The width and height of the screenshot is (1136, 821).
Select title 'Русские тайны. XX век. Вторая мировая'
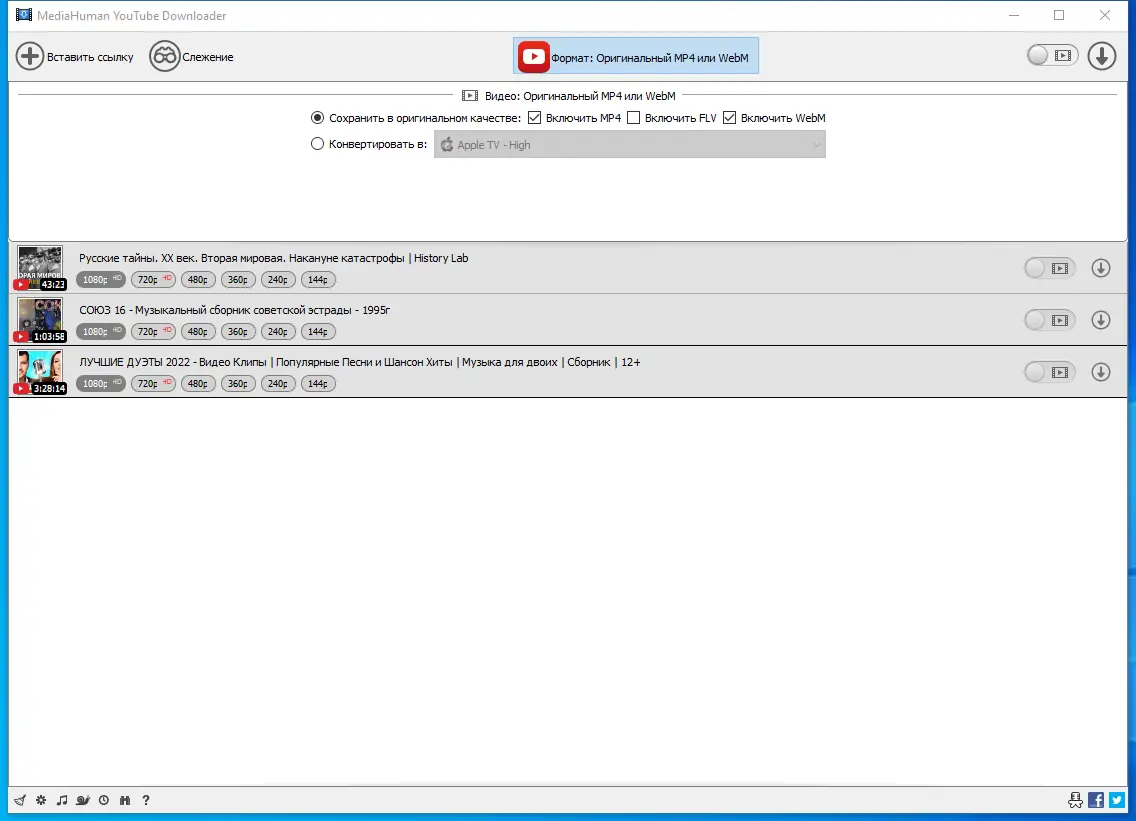click(181, 258)
